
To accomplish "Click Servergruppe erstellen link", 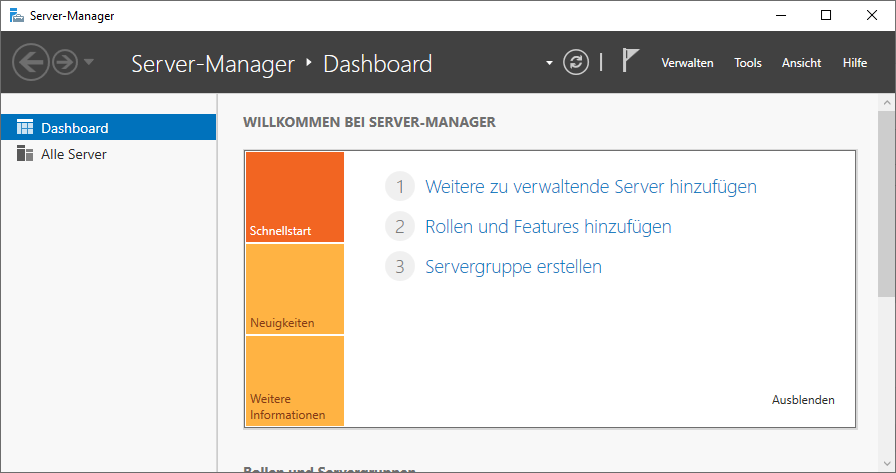I will pyautogui.click(x=513, y=267).
